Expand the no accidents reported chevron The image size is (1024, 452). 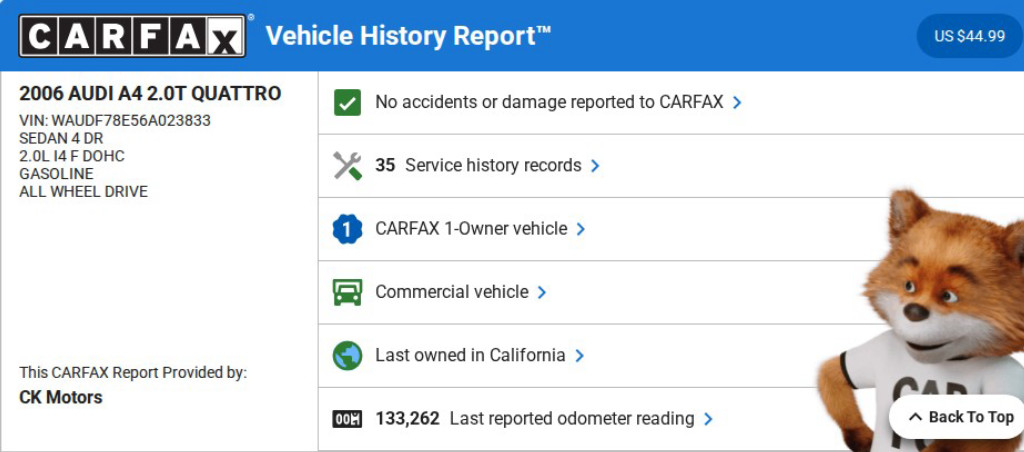click(x=737, y=102)
